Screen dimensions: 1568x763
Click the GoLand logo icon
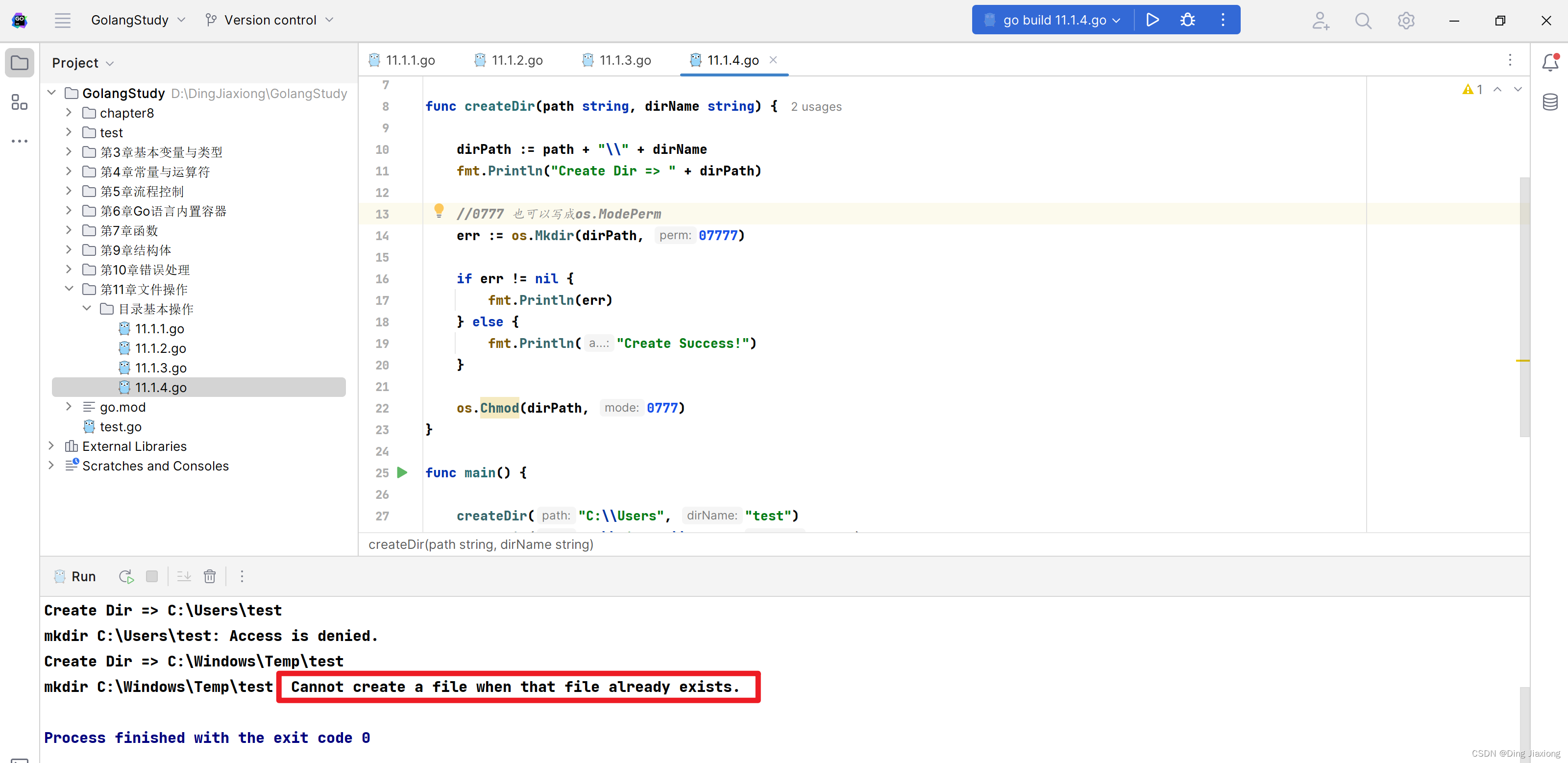point(20,20)
